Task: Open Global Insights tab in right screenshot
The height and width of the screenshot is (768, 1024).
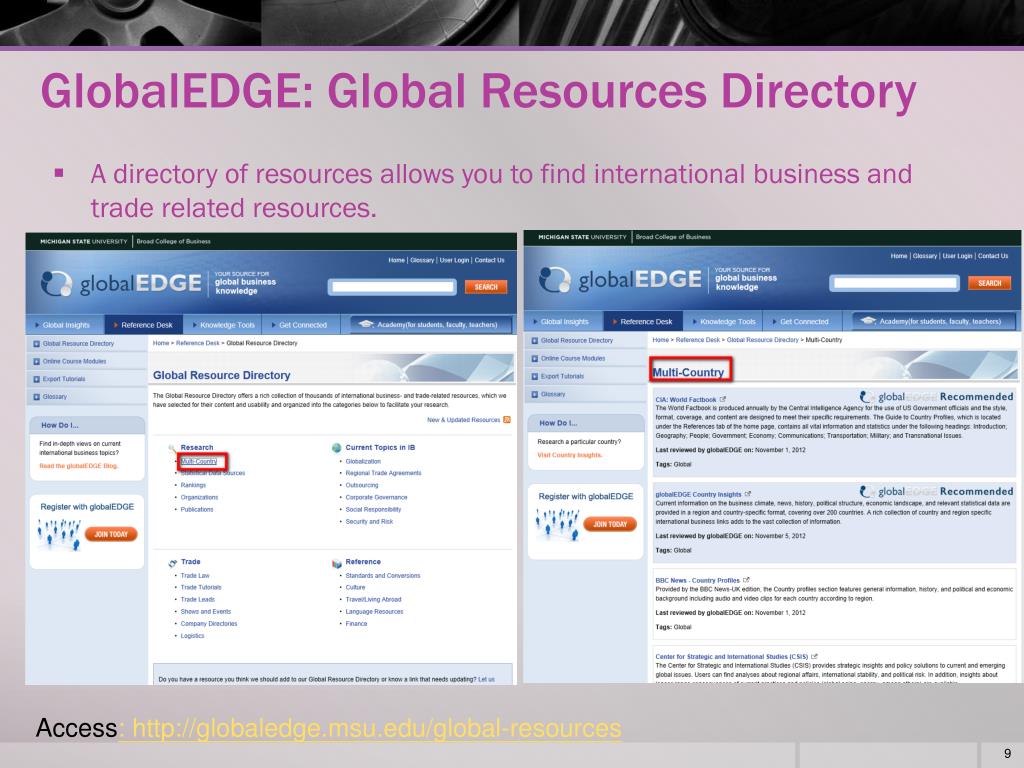Action: tap(562, 321)
